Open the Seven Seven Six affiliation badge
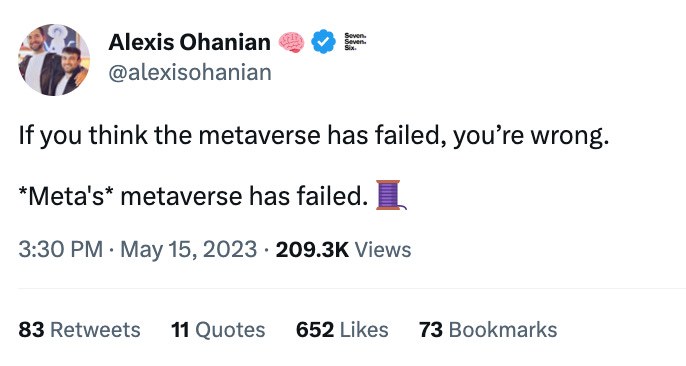The width and height of the screenshot is (686, 366). point(355,42)
